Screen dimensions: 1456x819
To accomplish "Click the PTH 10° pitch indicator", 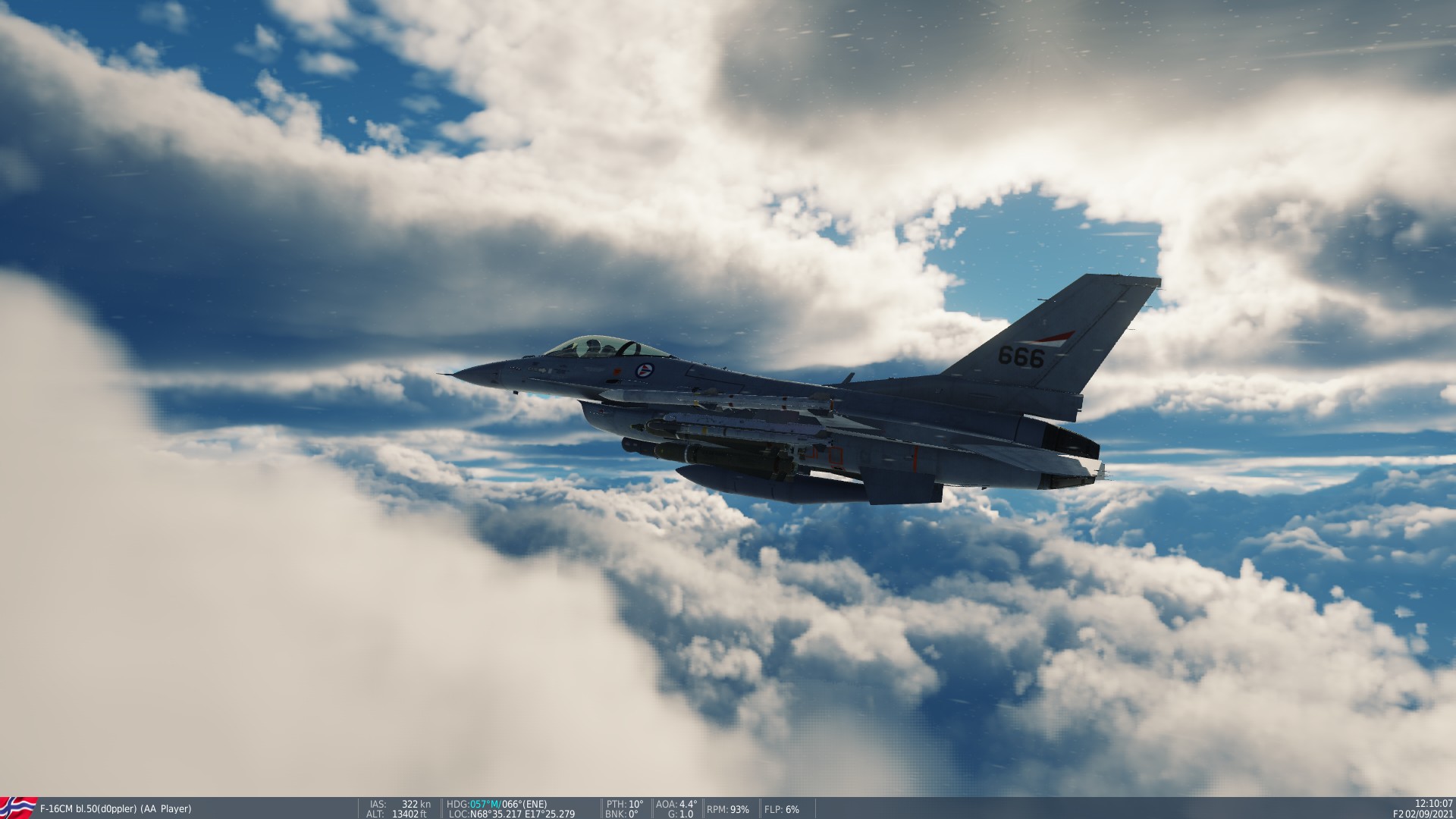I will 625,804.
